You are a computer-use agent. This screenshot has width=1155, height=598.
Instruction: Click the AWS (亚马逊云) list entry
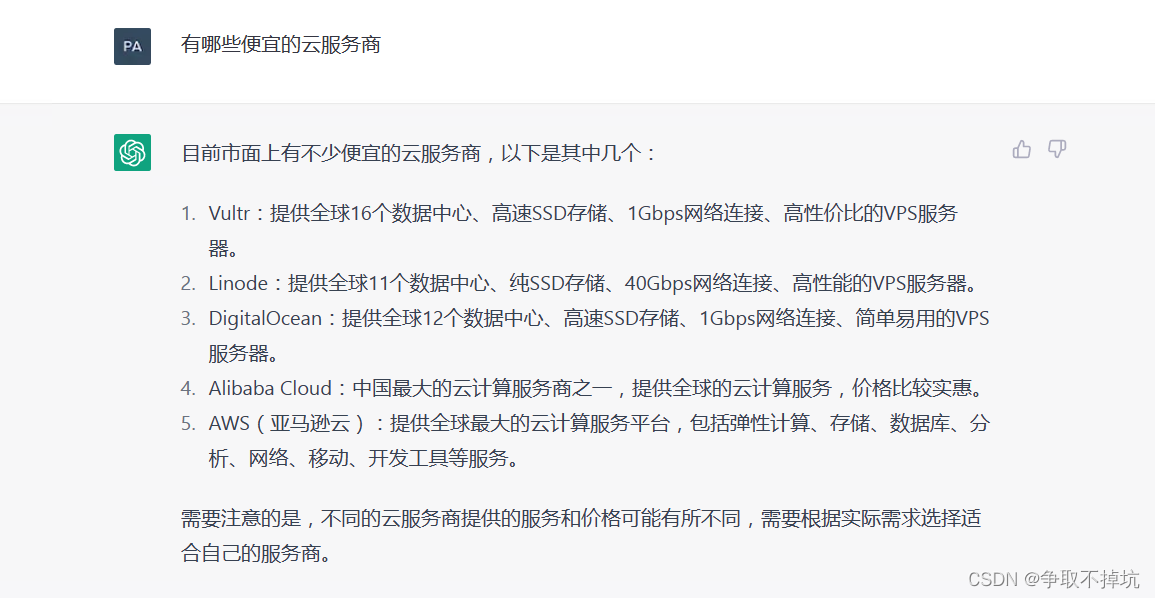[599, 440]
